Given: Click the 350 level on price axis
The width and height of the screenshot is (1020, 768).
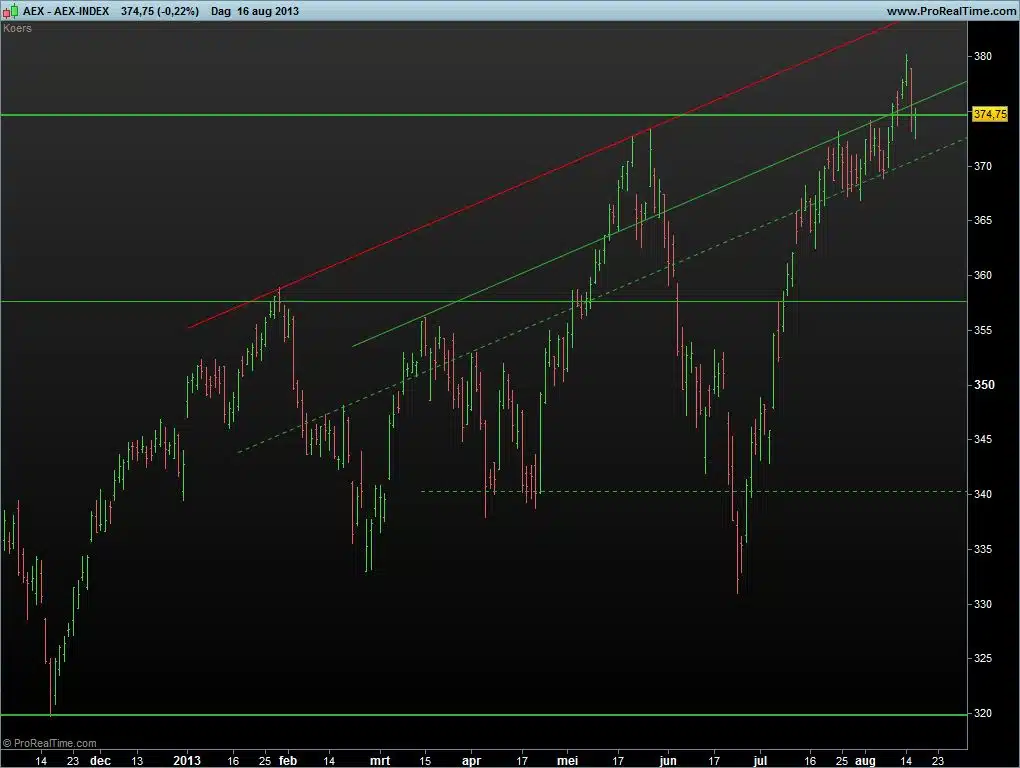Looking at the screenshot, I should tap(982, 385).
